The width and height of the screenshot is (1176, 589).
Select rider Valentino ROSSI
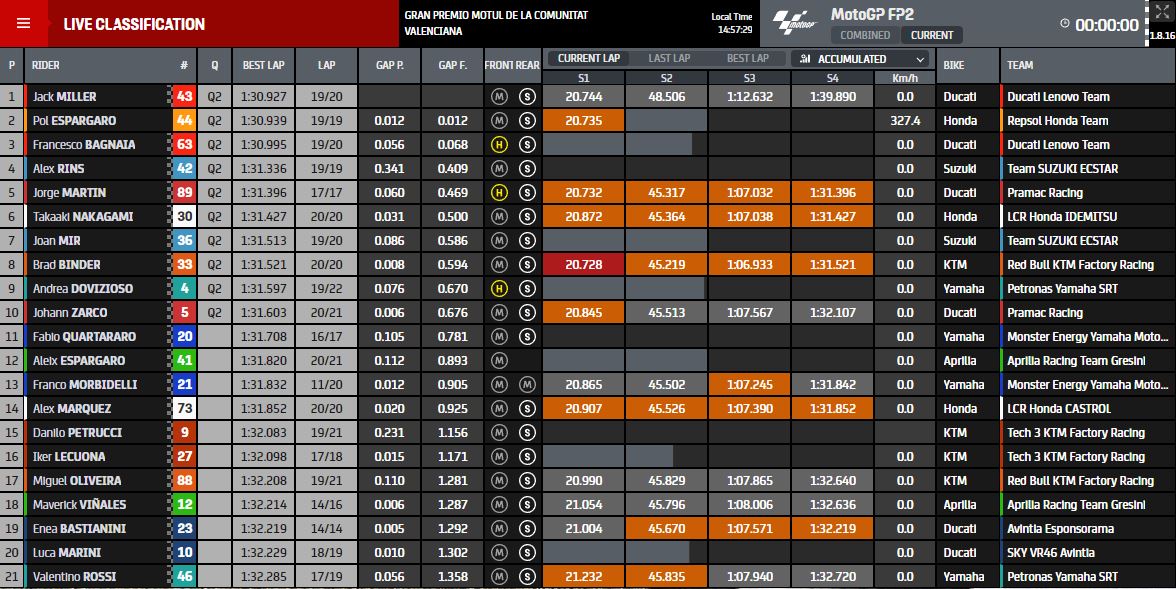(x=74, y=577)
